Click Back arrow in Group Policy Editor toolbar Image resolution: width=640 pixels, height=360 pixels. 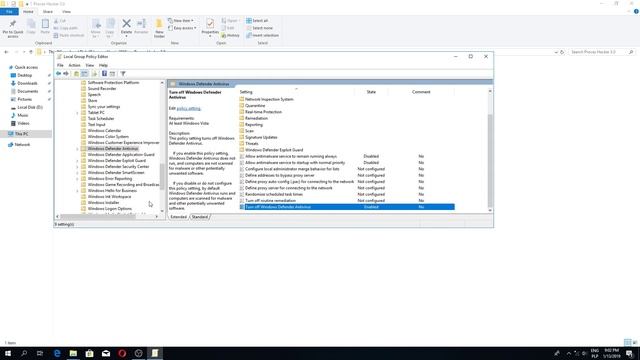click(x=58, y=73)
